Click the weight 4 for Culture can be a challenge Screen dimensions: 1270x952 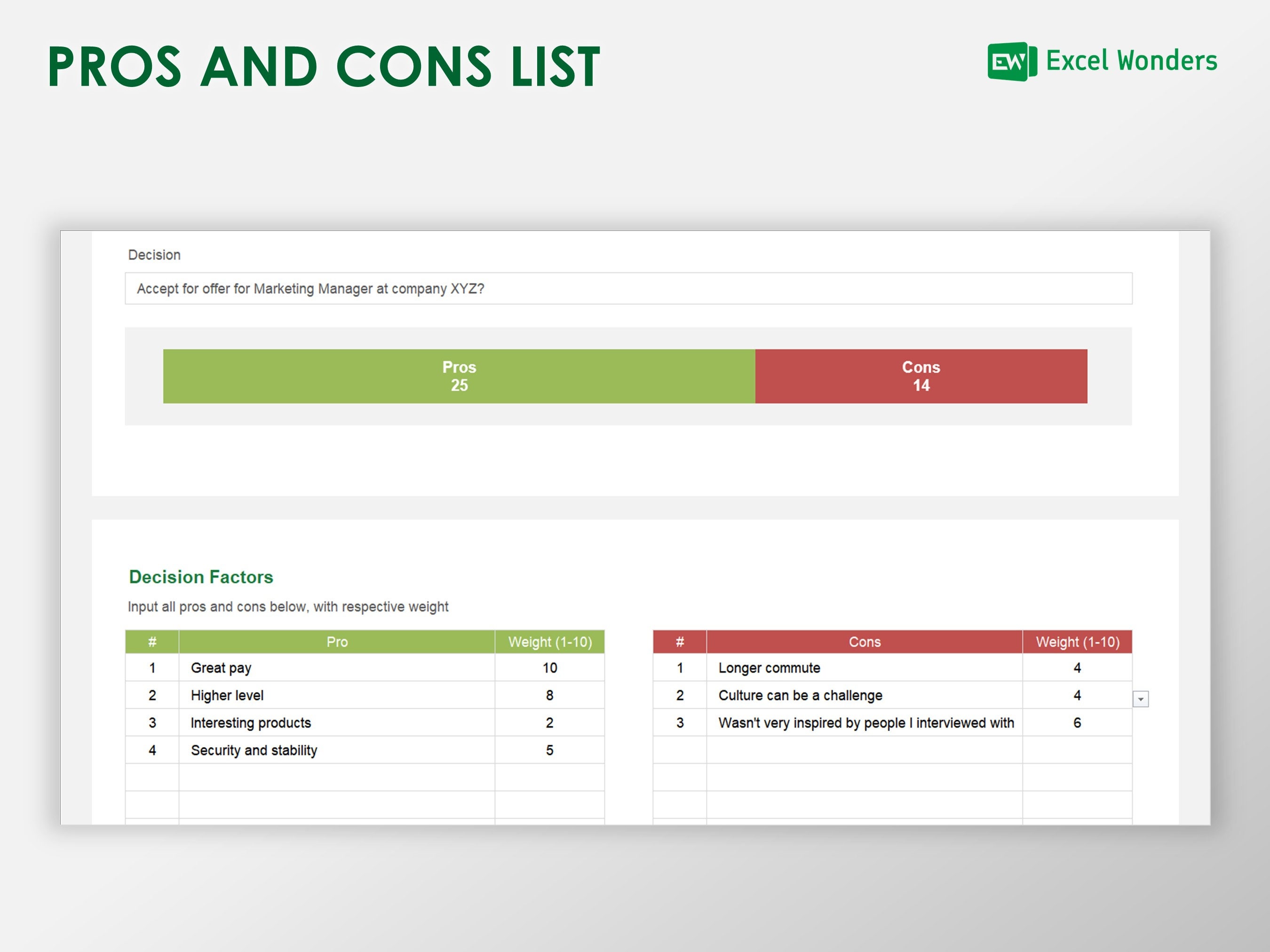1078,695
